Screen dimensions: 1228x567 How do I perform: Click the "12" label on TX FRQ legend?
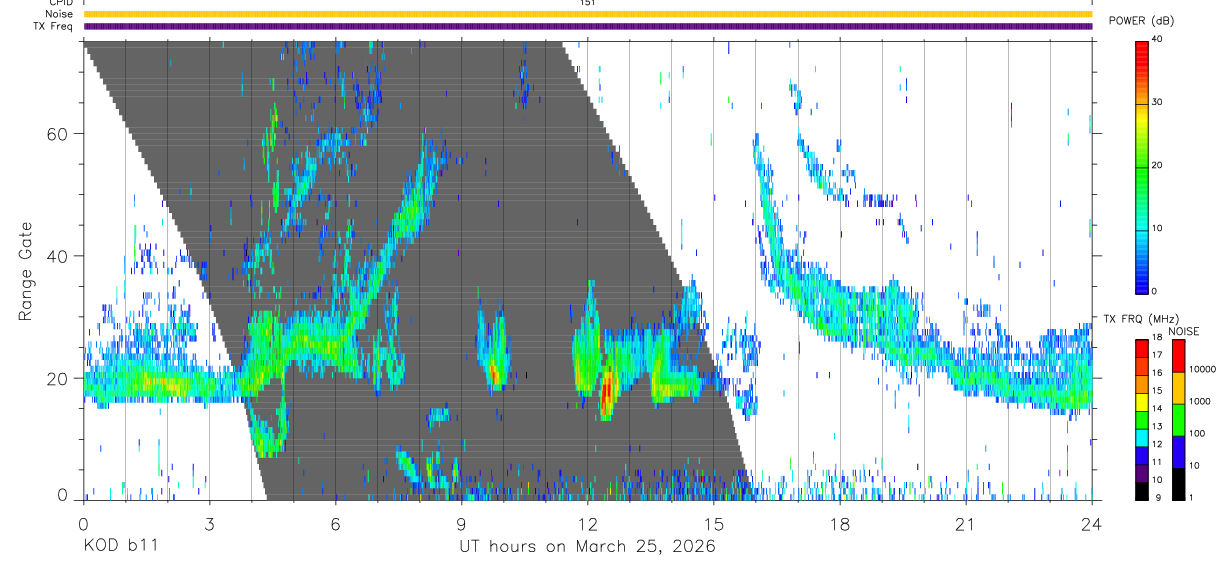(1157, 444)
